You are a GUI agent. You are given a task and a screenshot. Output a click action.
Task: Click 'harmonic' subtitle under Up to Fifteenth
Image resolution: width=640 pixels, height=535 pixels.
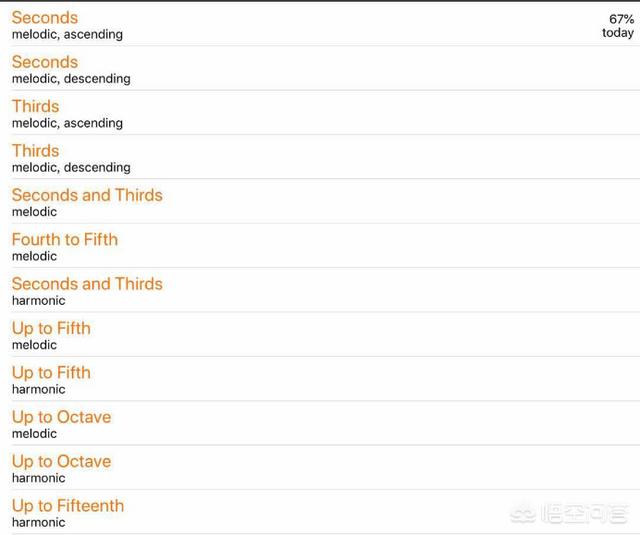tap(38, 523)
